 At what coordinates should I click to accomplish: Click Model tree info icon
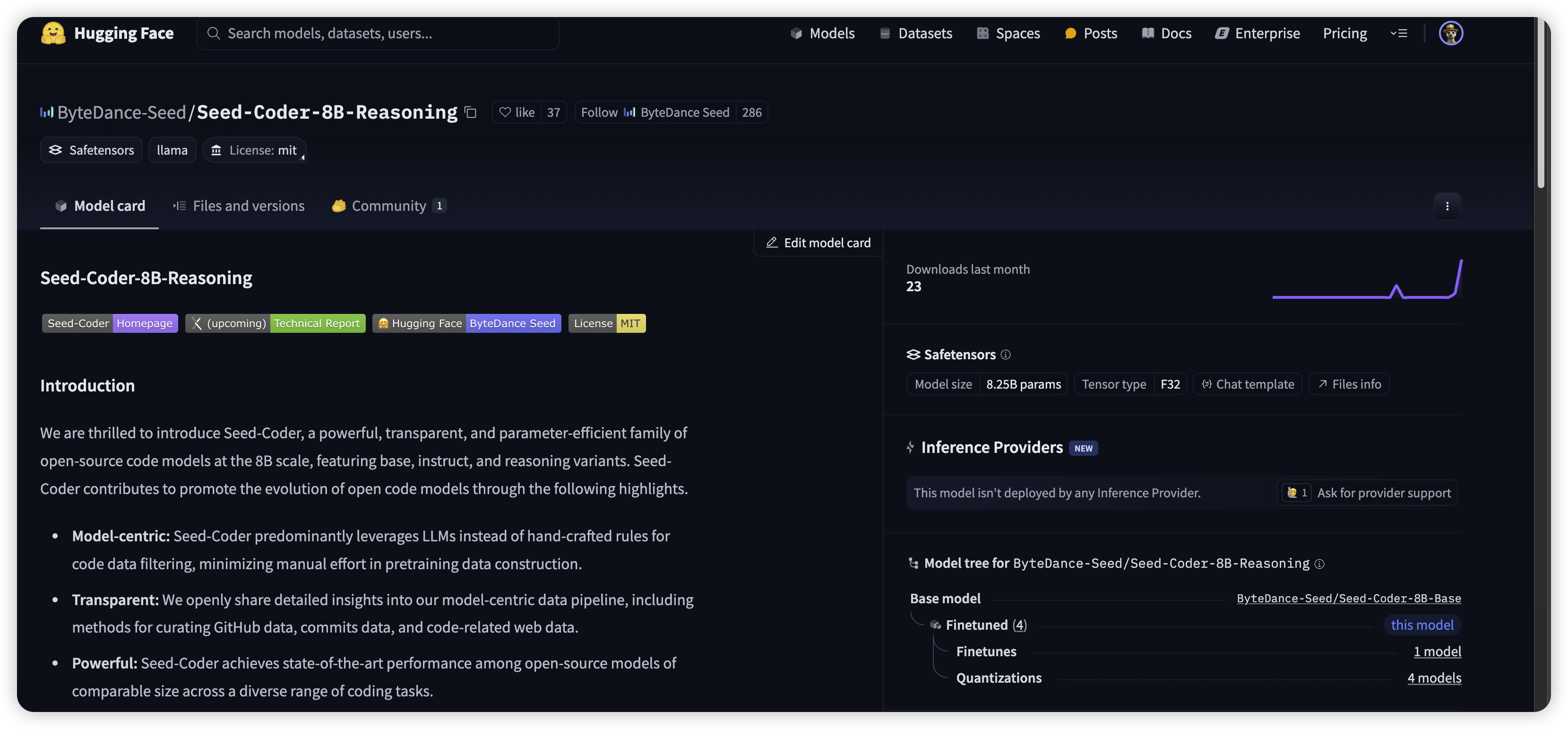[1319, 564]
